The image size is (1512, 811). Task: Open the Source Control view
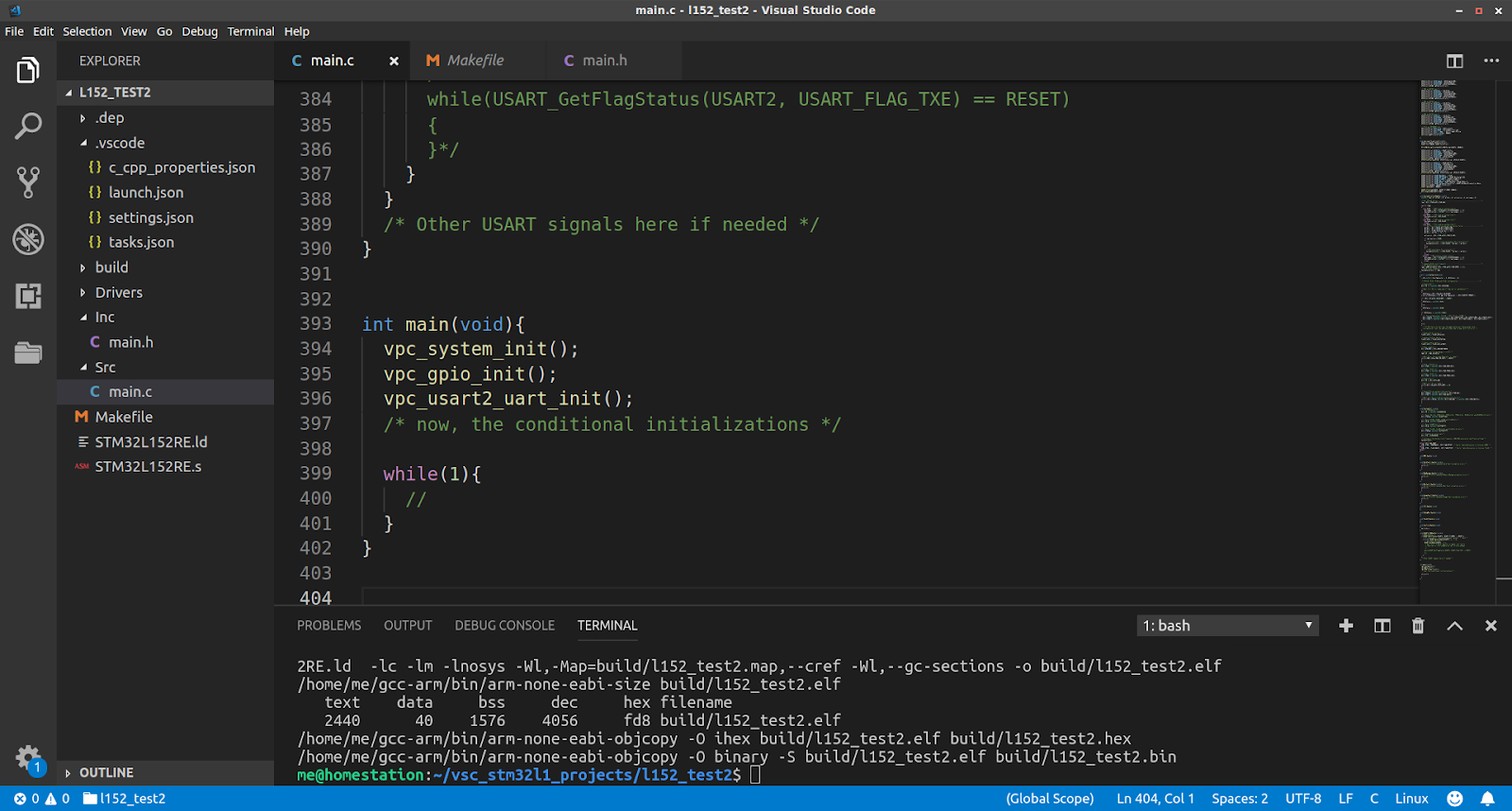[x=28, y=182]
